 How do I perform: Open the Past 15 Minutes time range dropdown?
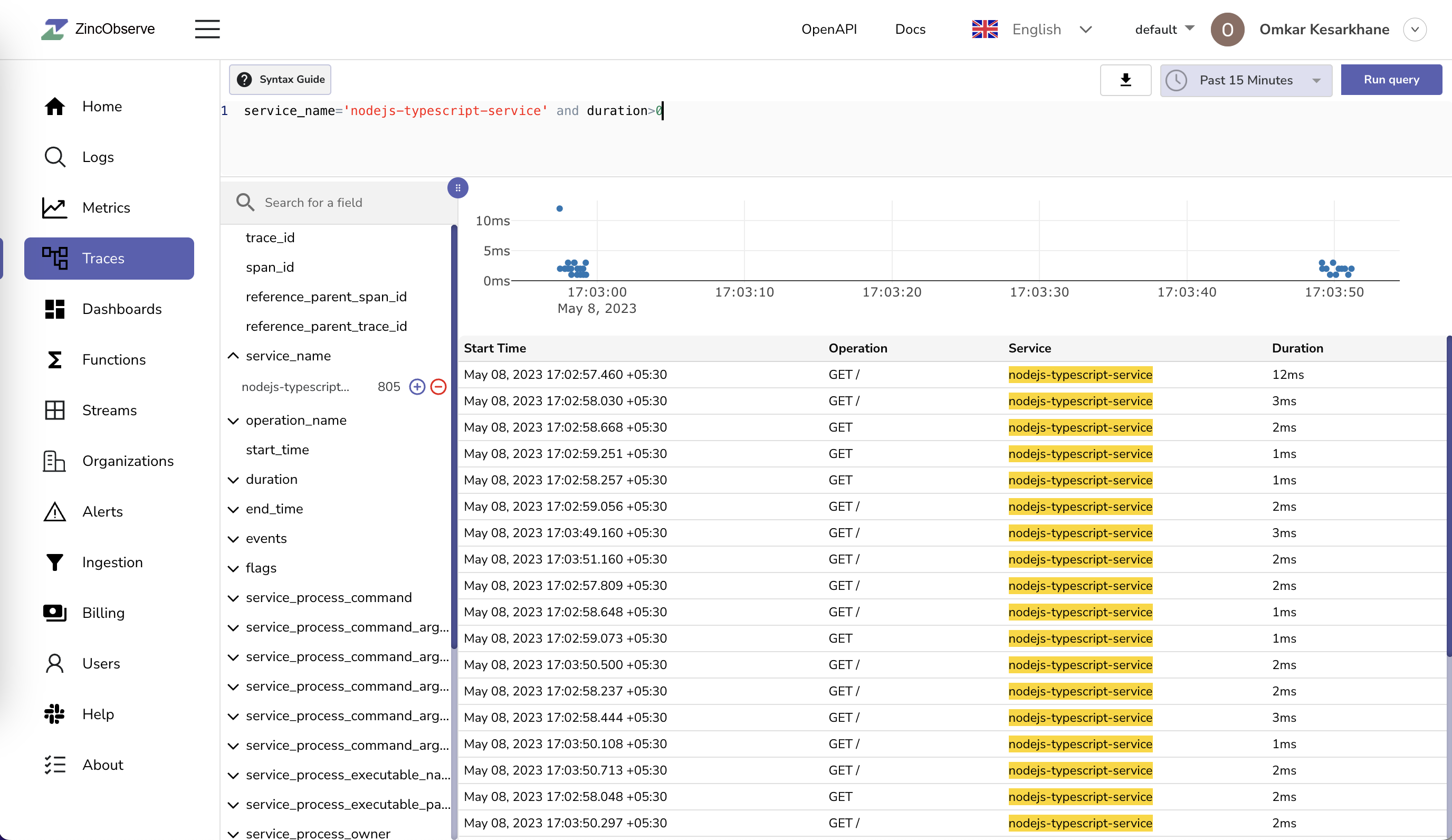(1246, 80)
